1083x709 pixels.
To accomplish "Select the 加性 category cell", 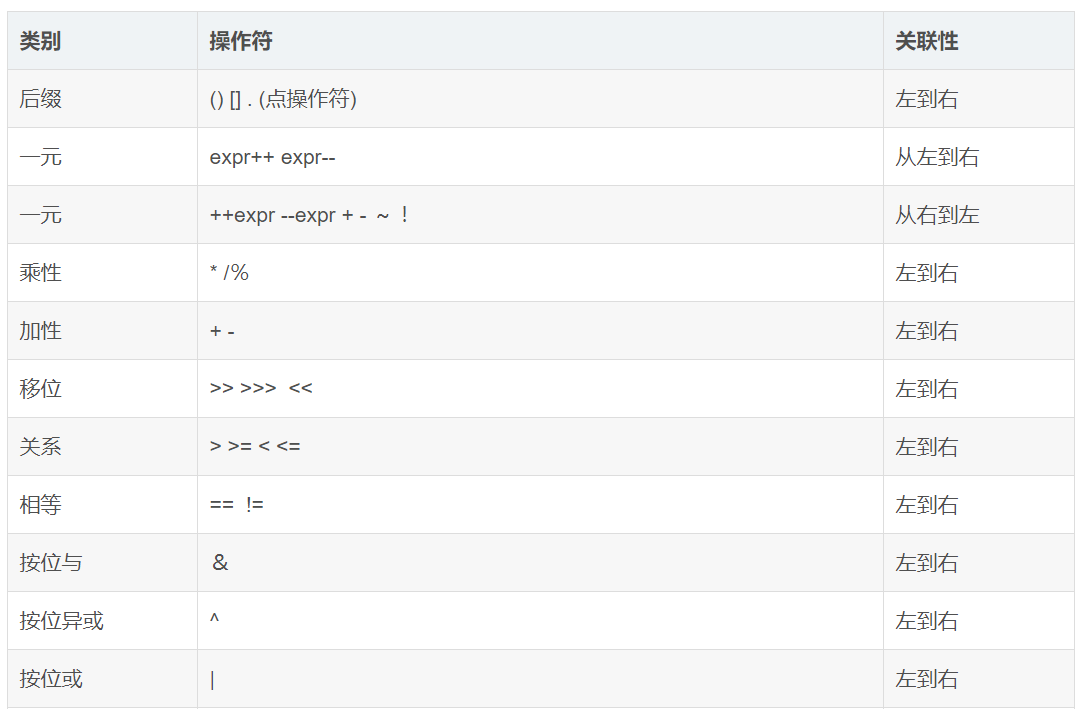I will coord(102,331).
